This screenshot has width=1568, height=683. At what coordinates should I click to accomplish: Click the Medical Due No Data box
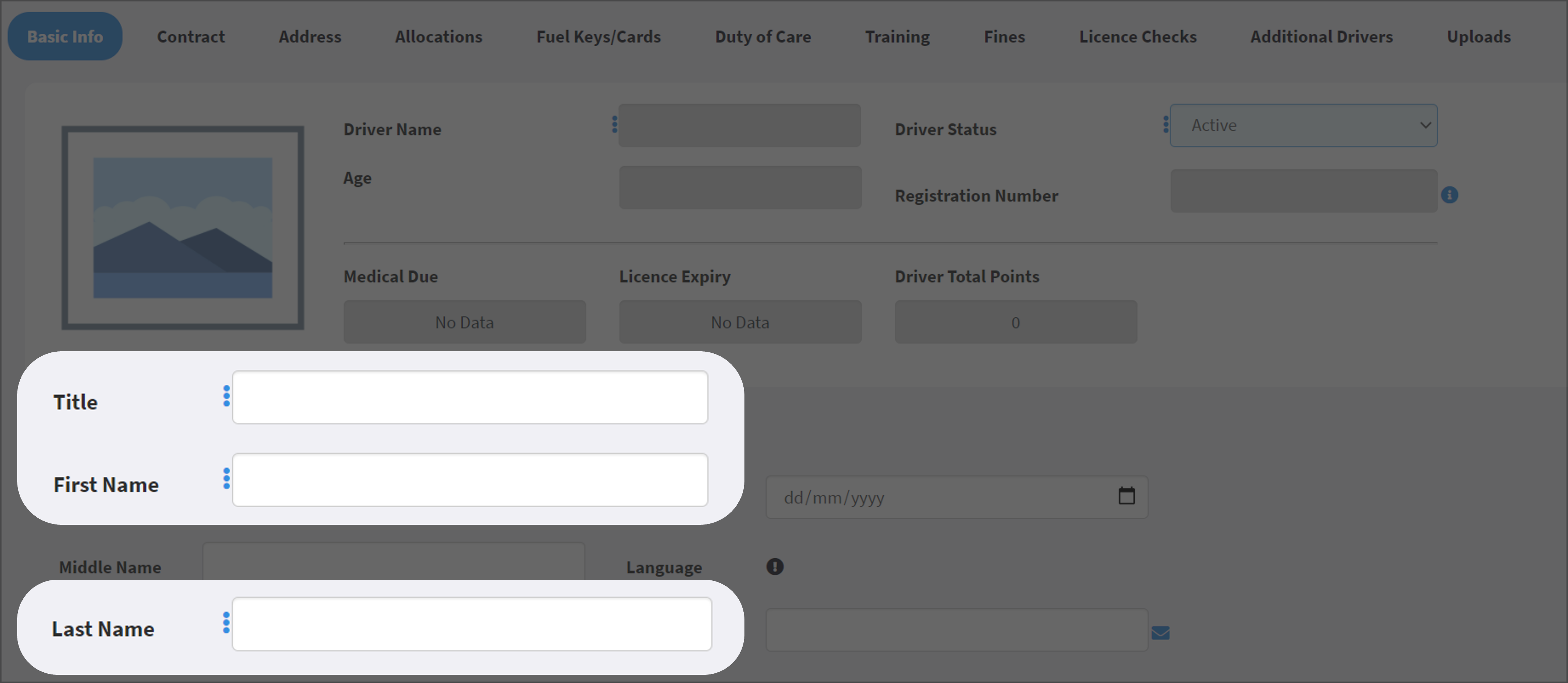click(x=464, y=322)
